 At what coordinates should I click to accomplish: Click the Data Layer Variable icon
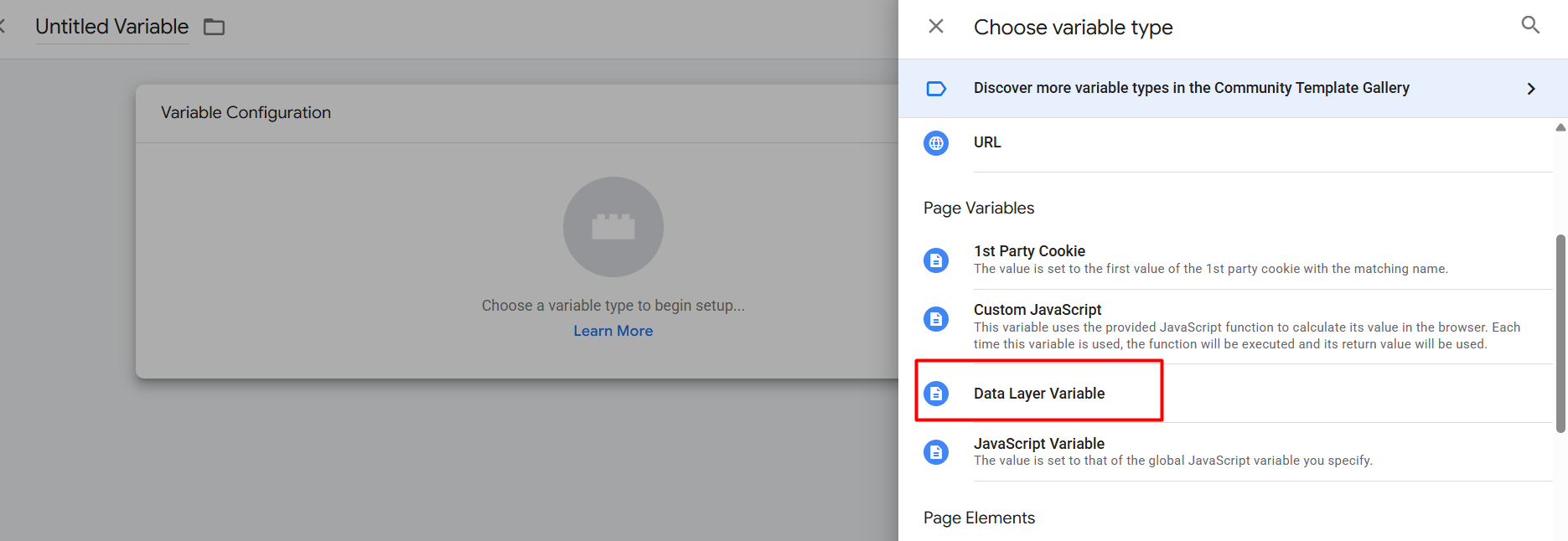pyautogui.click(x=936, y=394)
